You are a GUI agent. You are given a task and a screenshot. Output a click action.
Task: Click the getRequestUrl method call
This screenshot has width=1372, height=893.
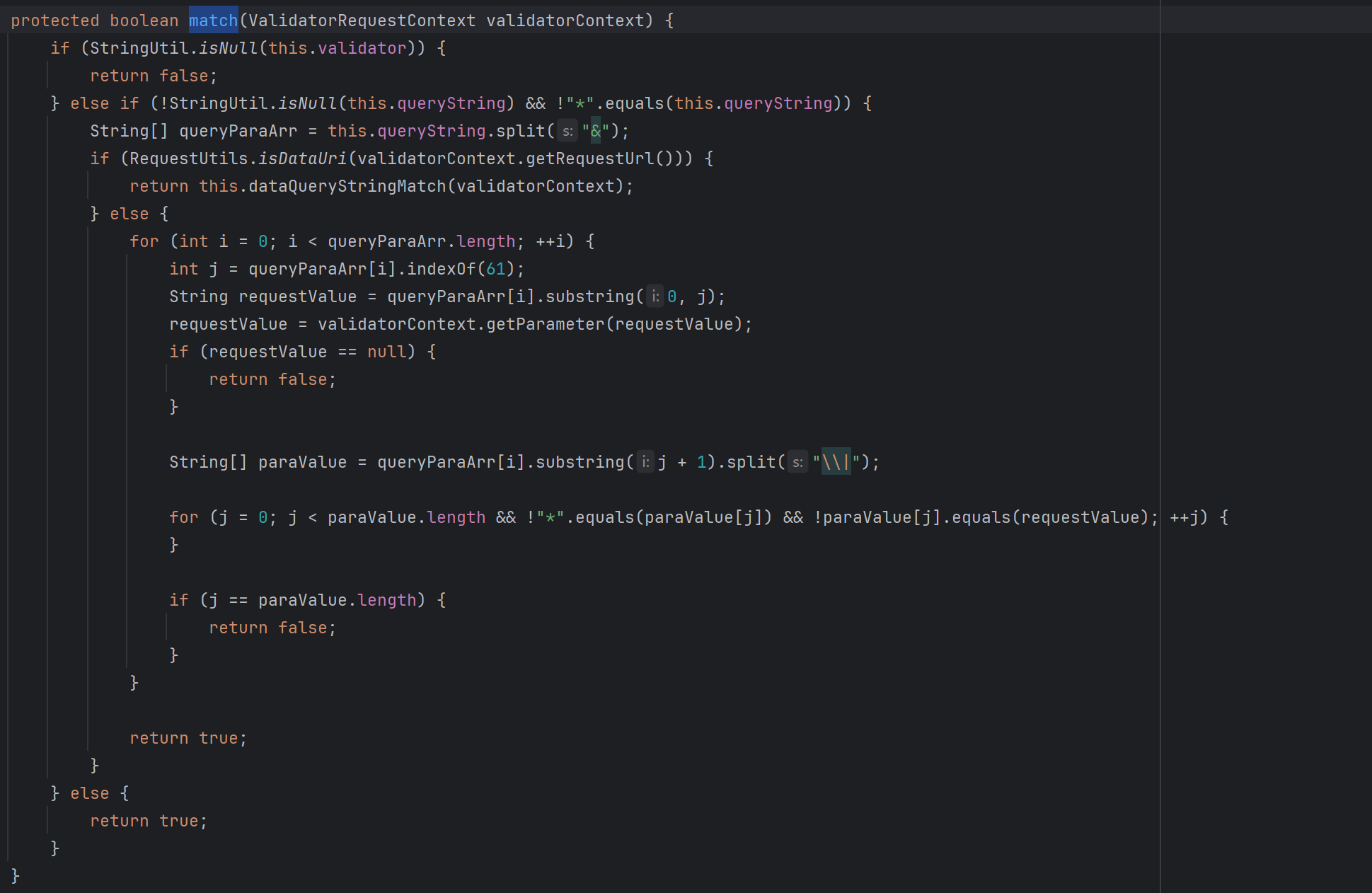(x=589, y=159)
